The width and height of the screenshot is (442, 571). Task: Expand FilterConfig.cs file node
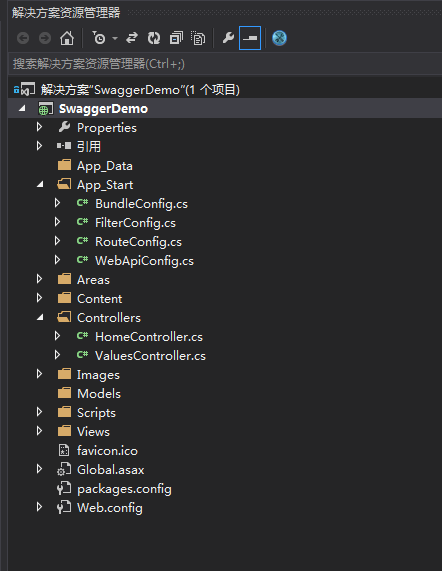tap(58, 222)
